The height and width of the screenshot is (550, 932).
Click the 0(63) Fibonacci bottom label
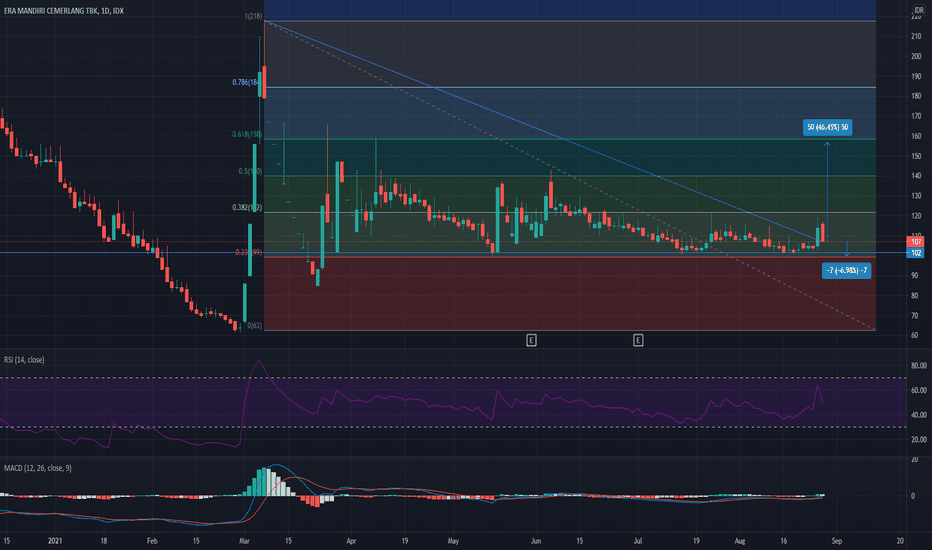tap(254, 326)
